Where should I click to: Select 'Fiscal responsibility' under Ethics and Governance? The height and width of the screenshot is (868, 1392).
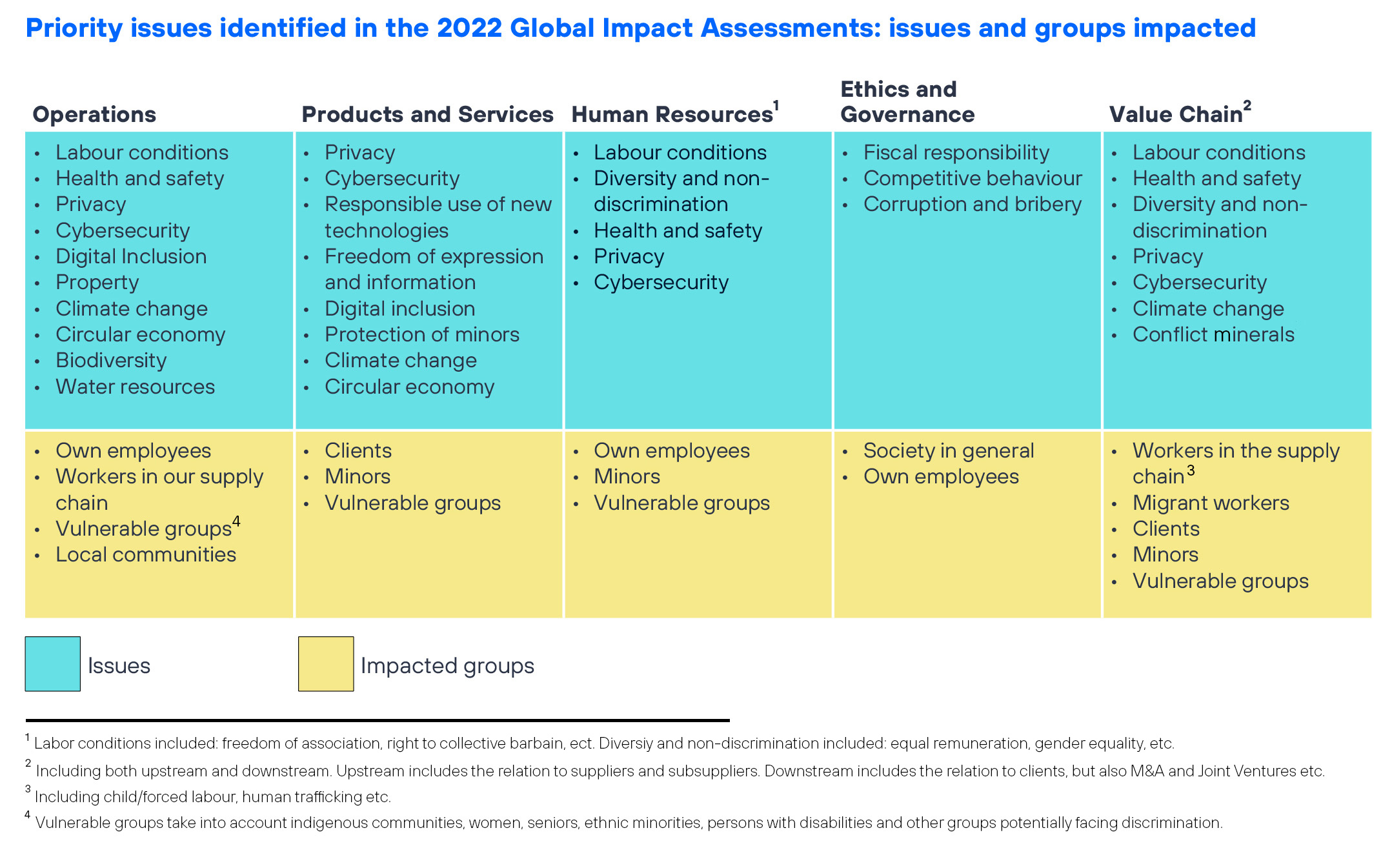pyautogui.click(x=956, y=152)
